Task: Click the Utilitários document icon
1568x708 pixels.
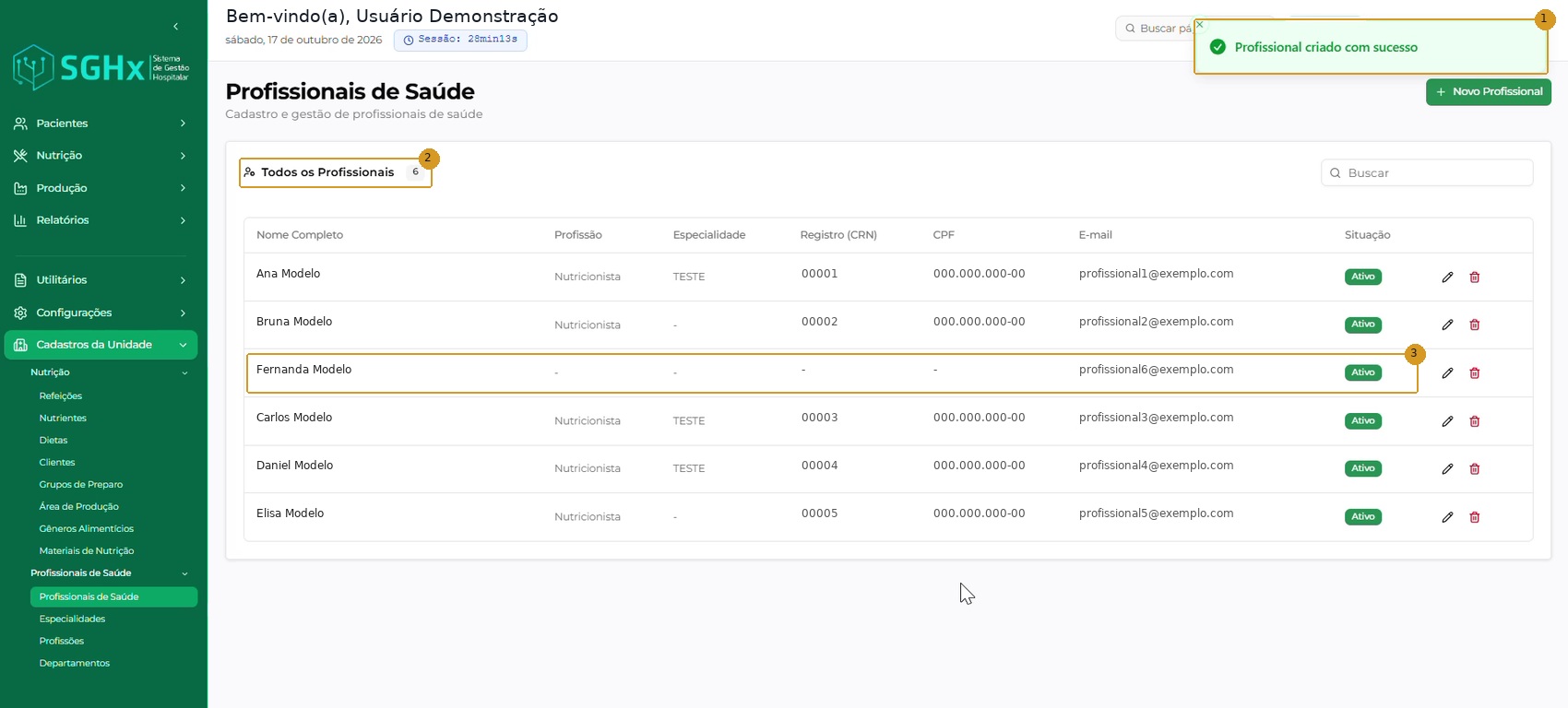Action: [x=20, y=280]
